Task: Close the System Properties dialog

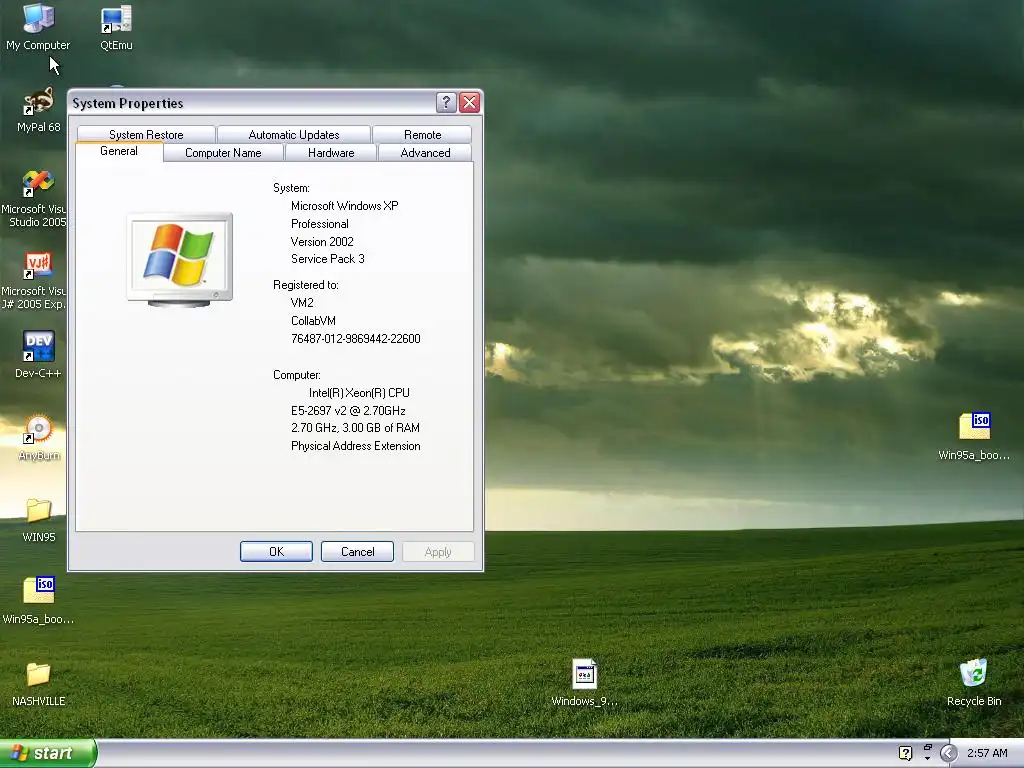Action: click(x=470, y=102)
